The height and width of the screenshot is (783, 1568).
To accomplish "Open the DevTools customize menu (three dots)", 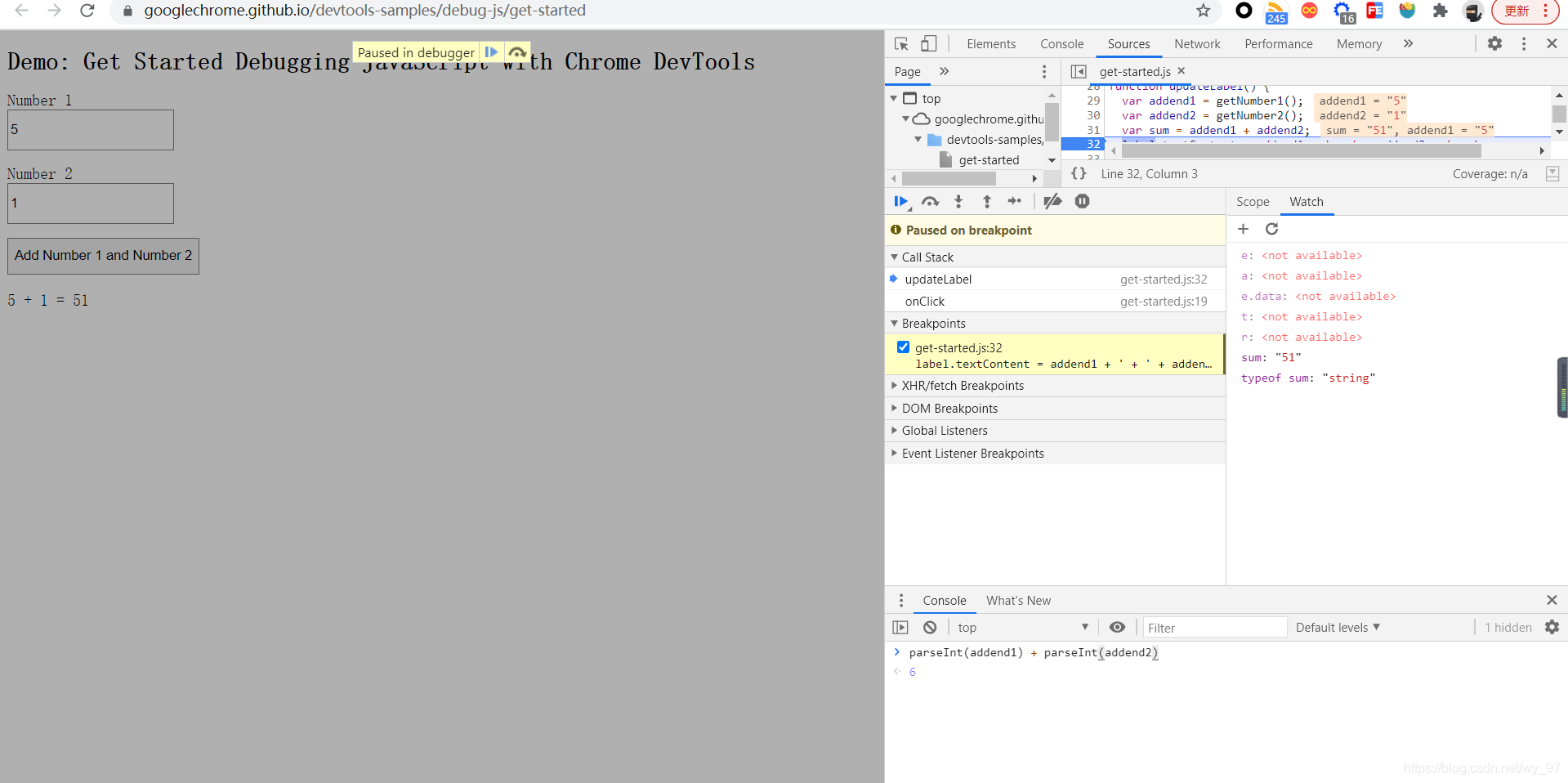I will coord(1524,44).
